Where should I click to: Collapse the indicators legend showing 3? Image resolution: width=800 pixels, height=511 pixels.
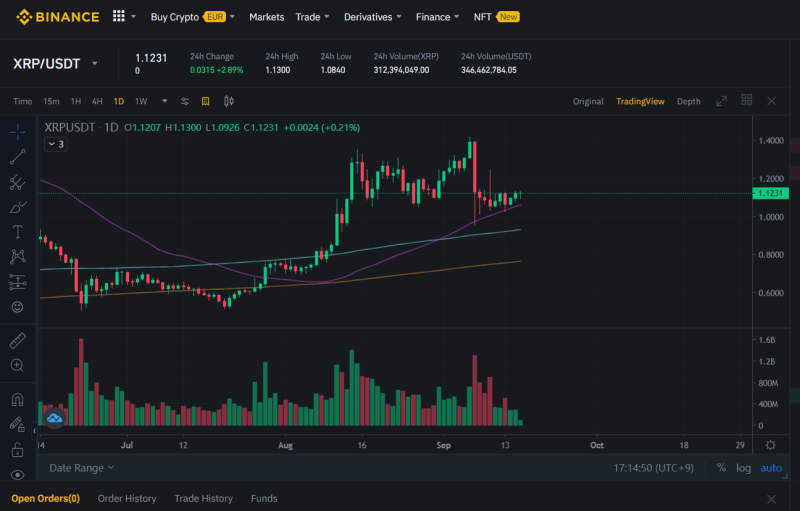(x=56, y=144)
